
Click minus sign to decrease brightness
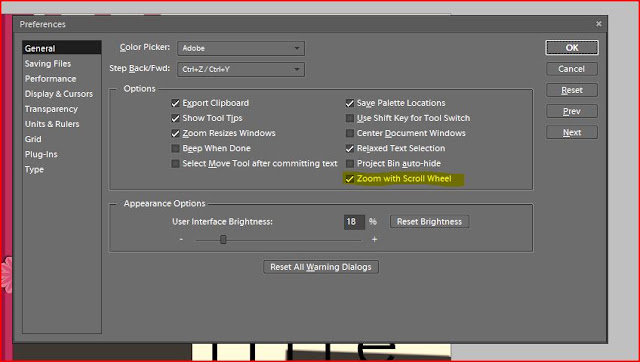point(181,239)
